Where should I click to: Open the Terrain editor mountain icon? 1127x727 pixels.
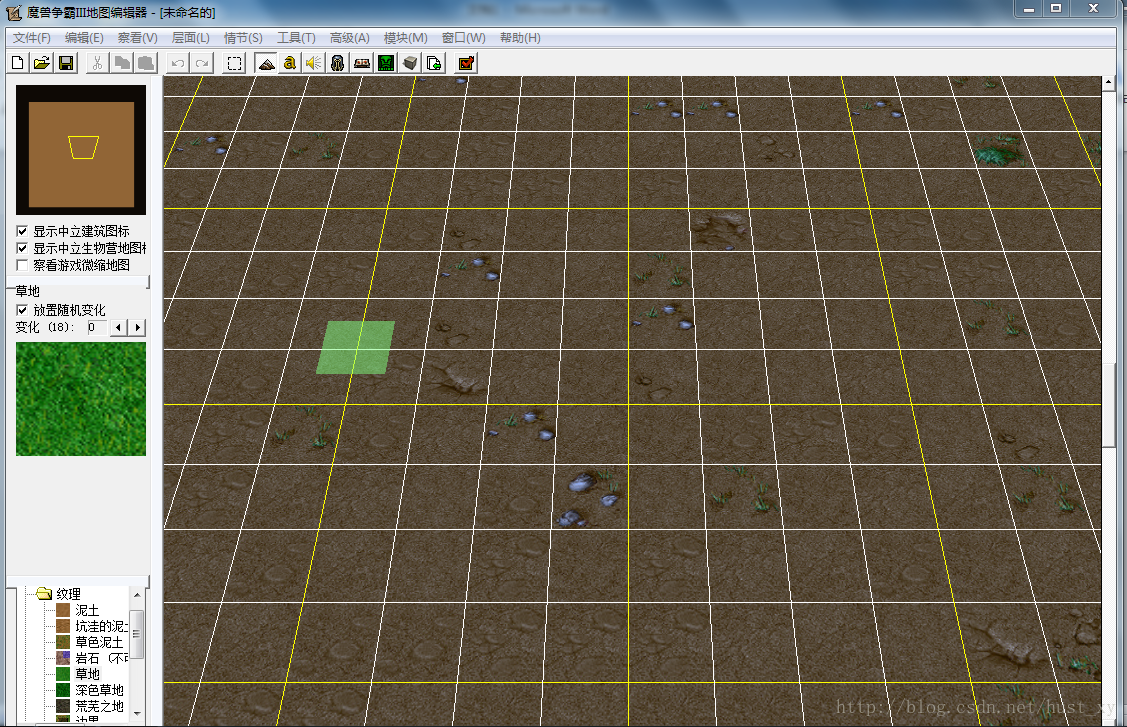tap(266, 63)
